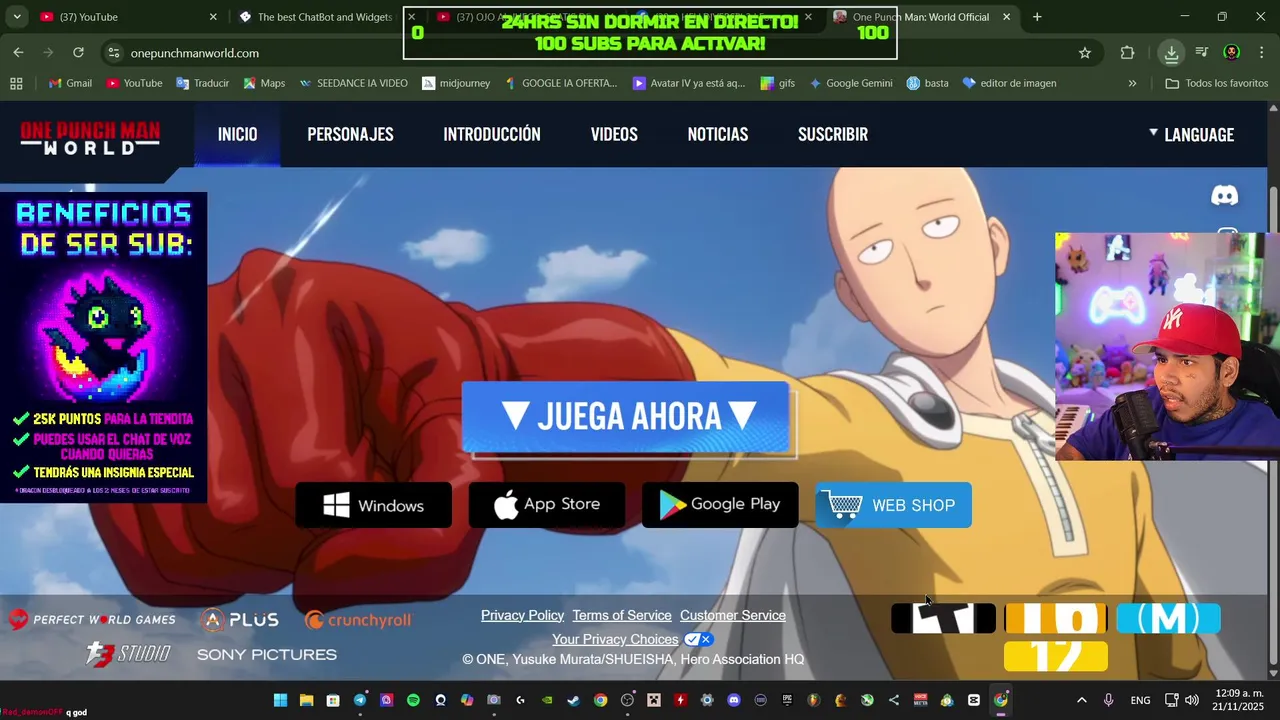Viewport: 1280px width, 720px height.
Task: Open the Windows Start menu
Action: (x=280, y=700)
